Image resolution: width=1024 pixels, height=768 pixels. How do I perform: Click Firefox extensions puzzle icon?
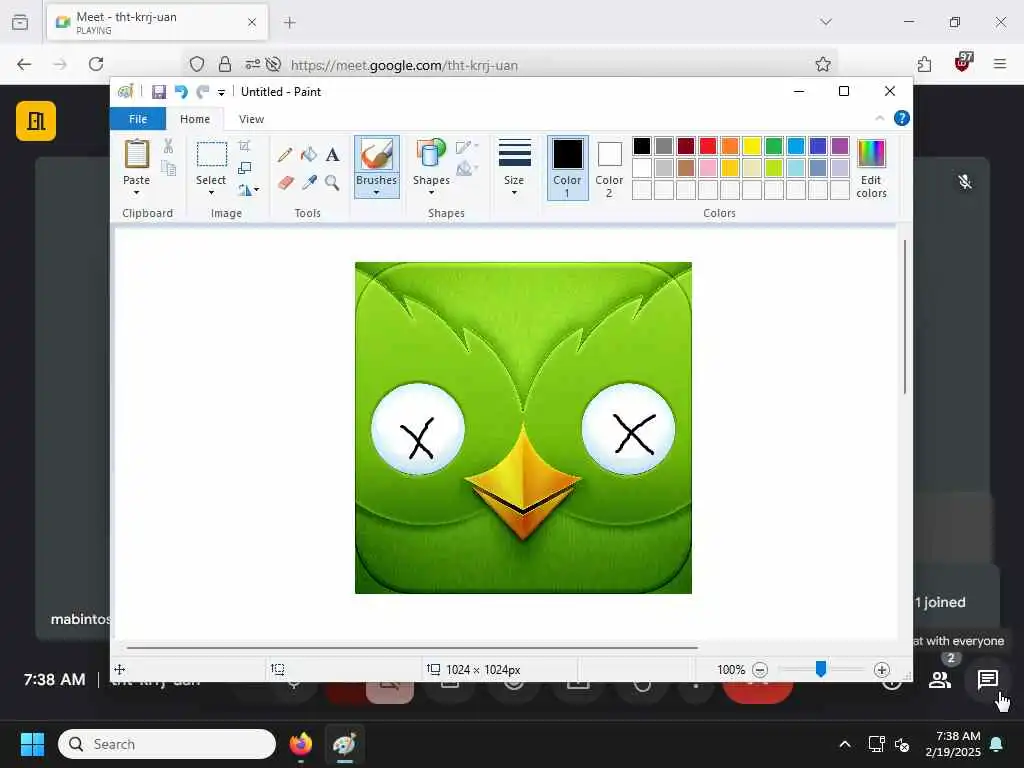pyautogui.click(x=924, y=64)
